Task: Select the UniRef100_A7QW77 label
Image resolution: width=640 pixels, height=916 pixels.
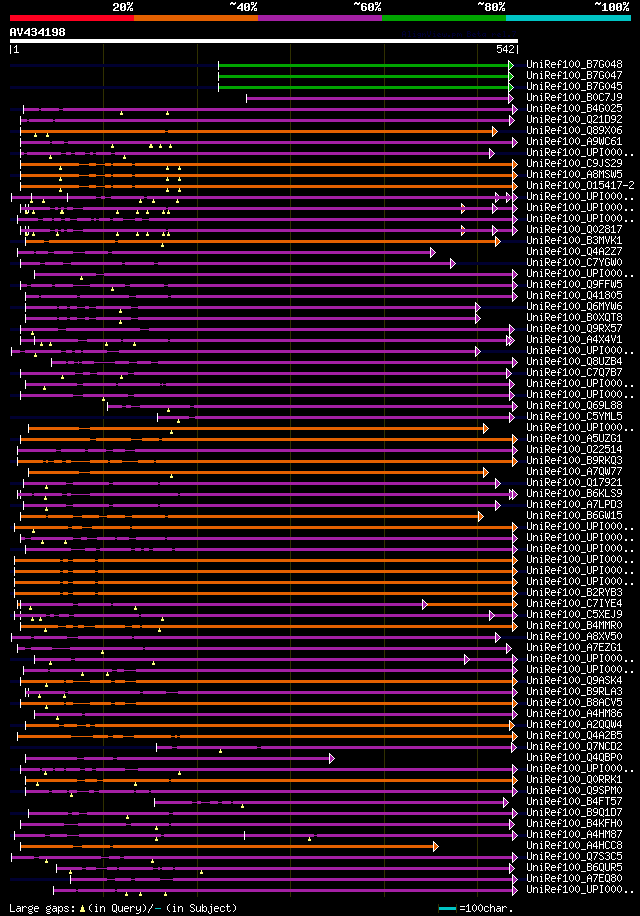Action: click(574, 471)
